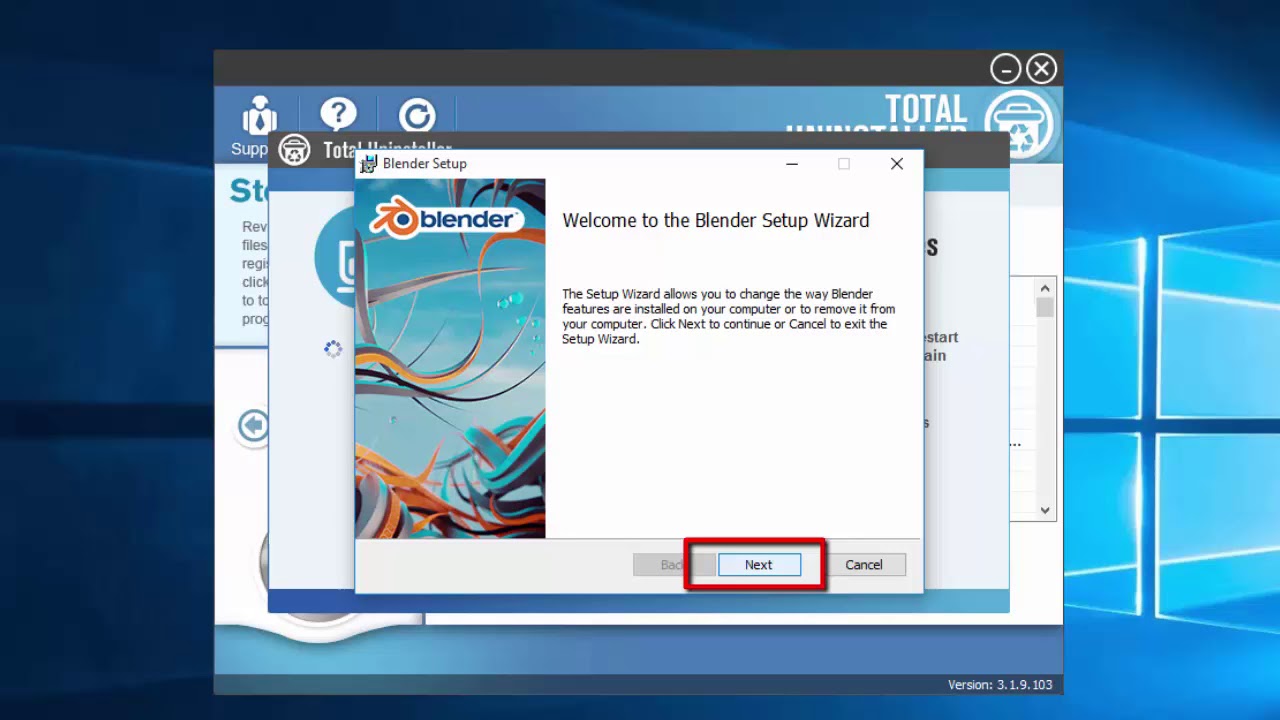Minimize the Blender Setup dialog
The height and width of the screenshot is (720, 1280).
792,164
